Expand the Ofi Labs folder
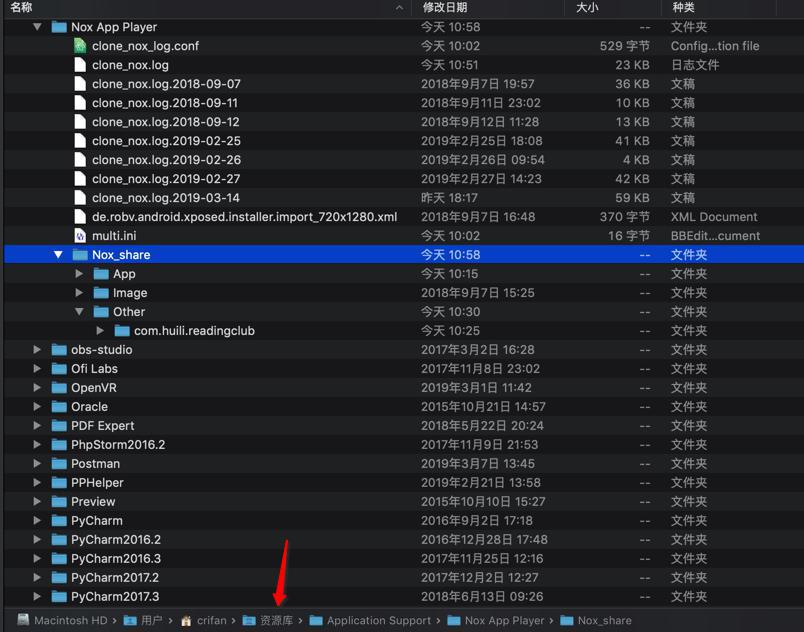Viewport: 804px width, 632px height. [37, 369]
